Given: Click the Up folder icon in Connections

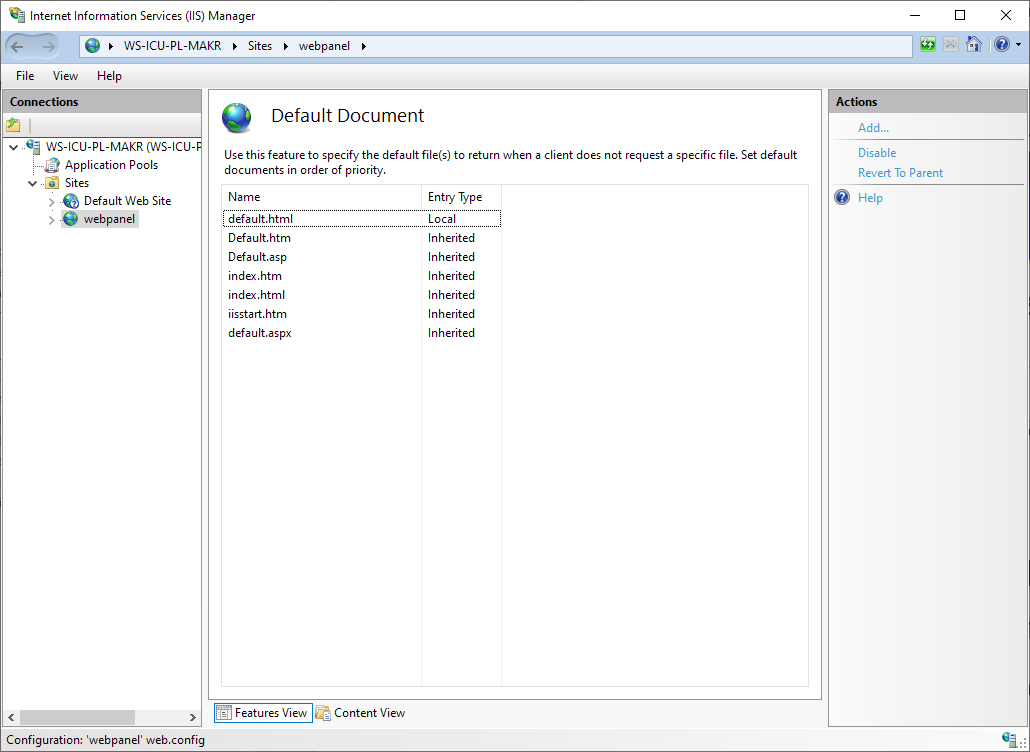Looking at the screenshot, I should [13, 126].
